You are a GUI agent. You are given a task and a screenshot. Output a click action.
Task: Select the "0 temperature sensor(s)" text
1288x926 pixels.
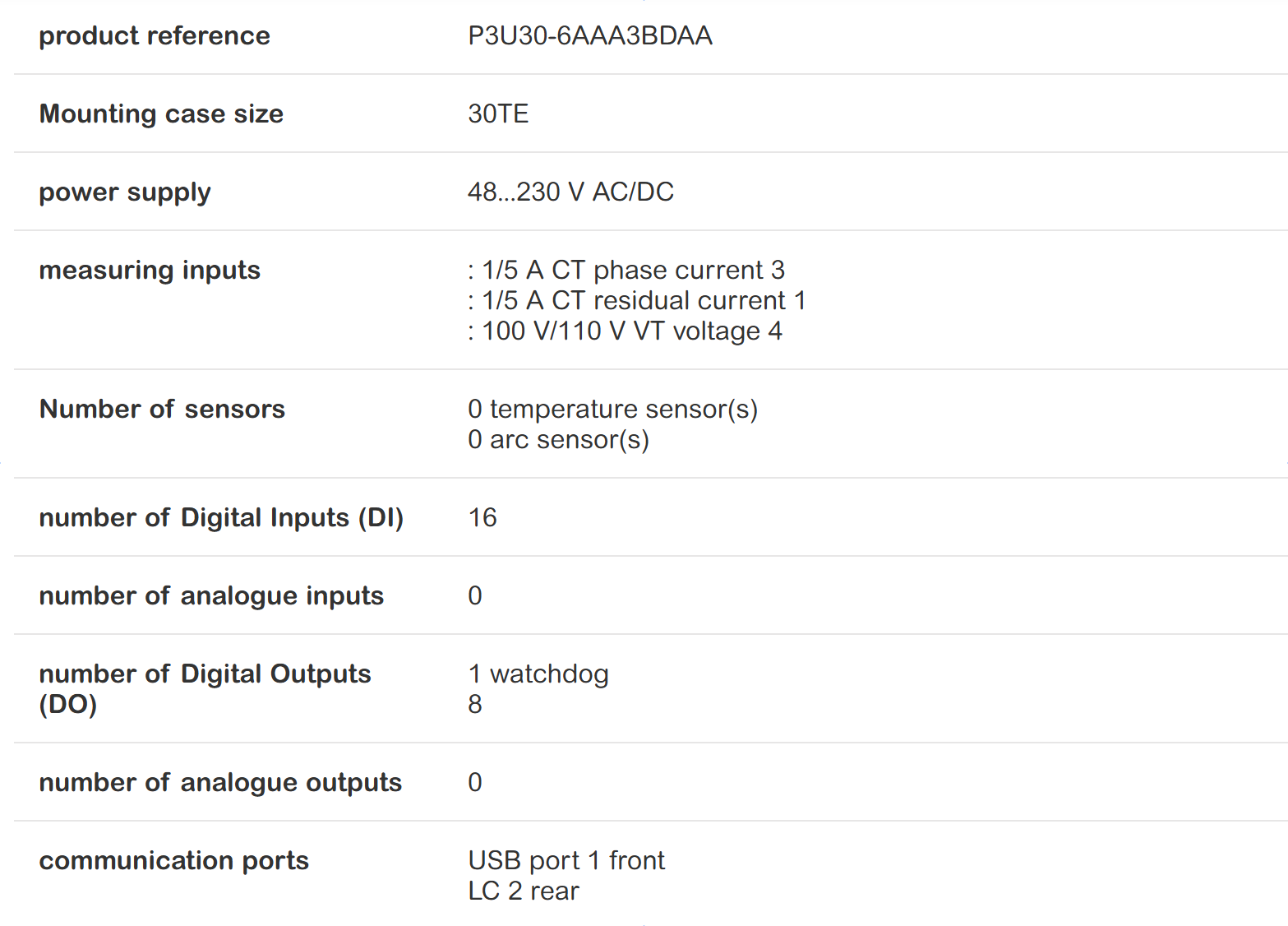(612, 409)
